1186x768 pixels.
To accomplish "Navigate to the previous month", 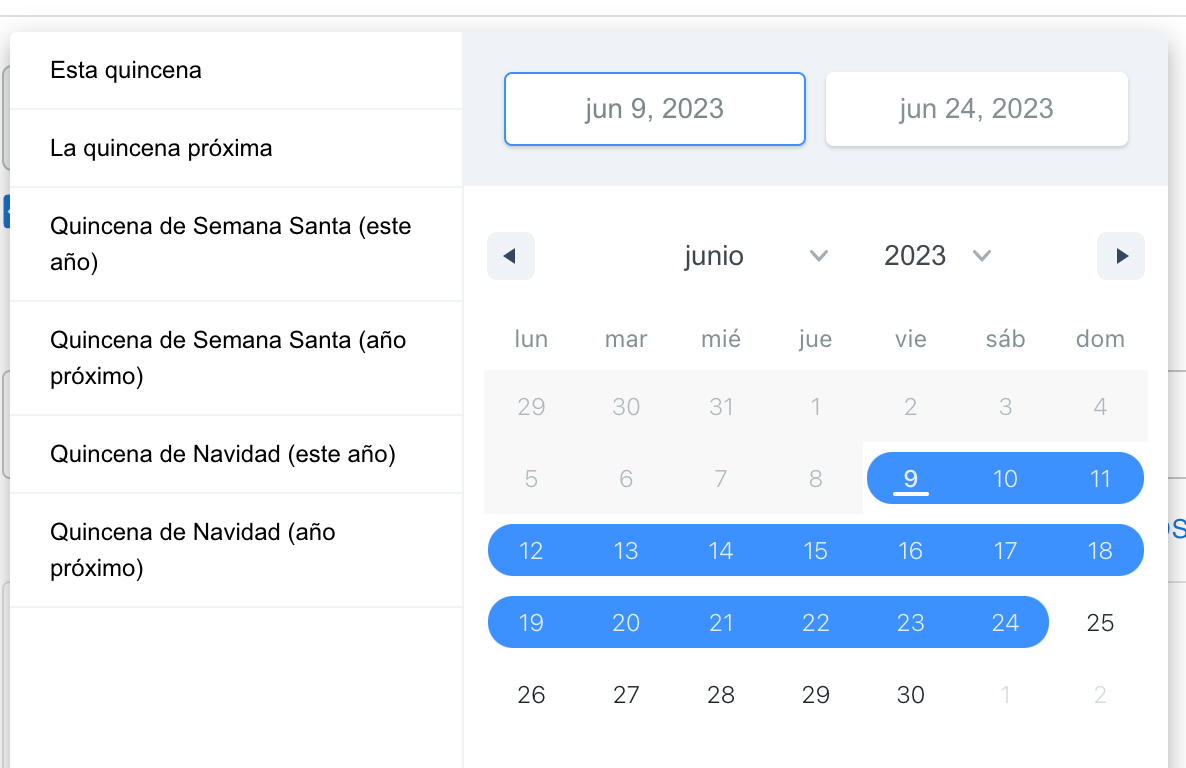I will [x=511, y=256].
